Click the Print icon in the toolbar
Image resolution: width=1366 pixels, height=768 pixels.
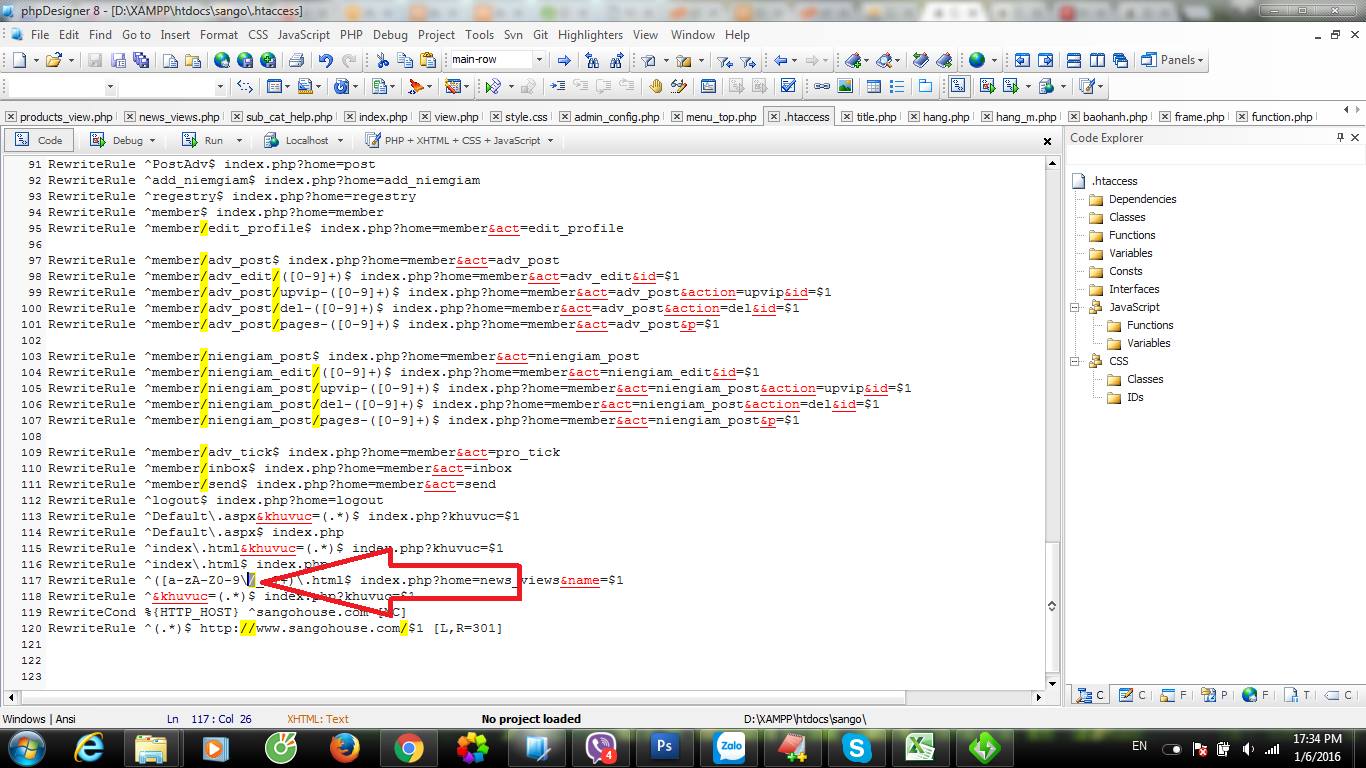click(297, 60)
